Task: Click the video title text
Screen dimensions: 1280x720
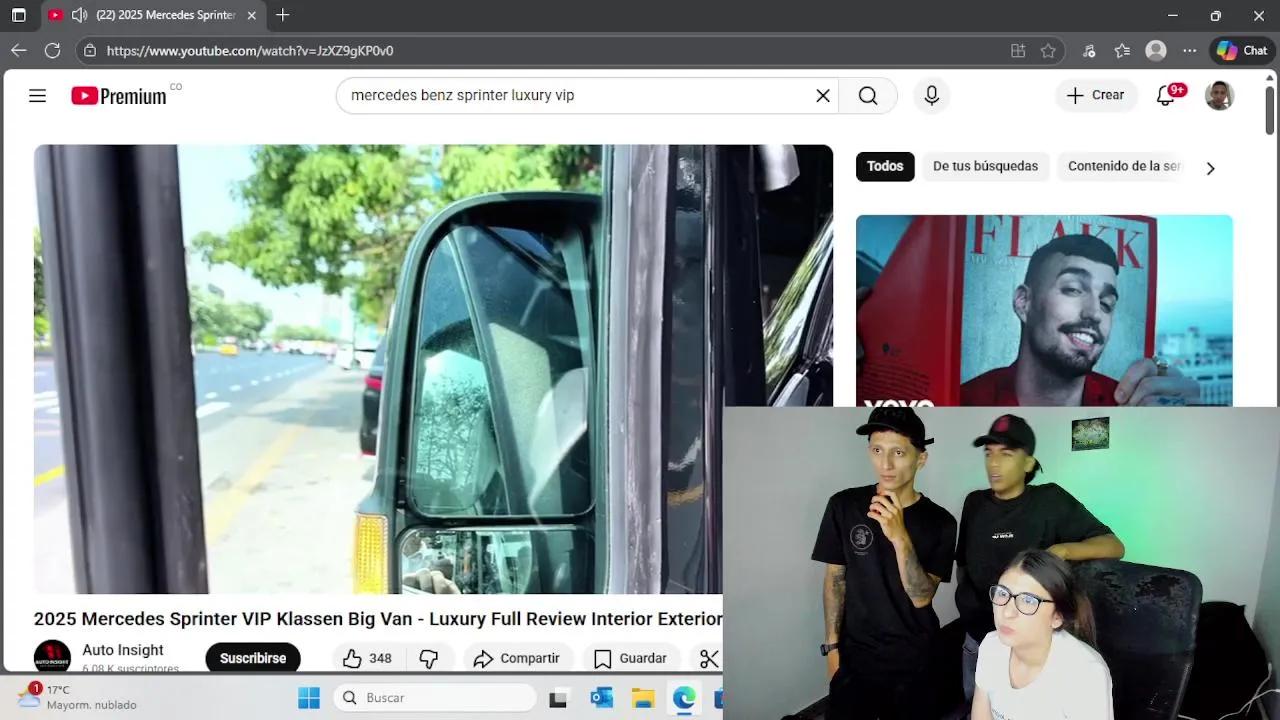Action: [378, 619]
